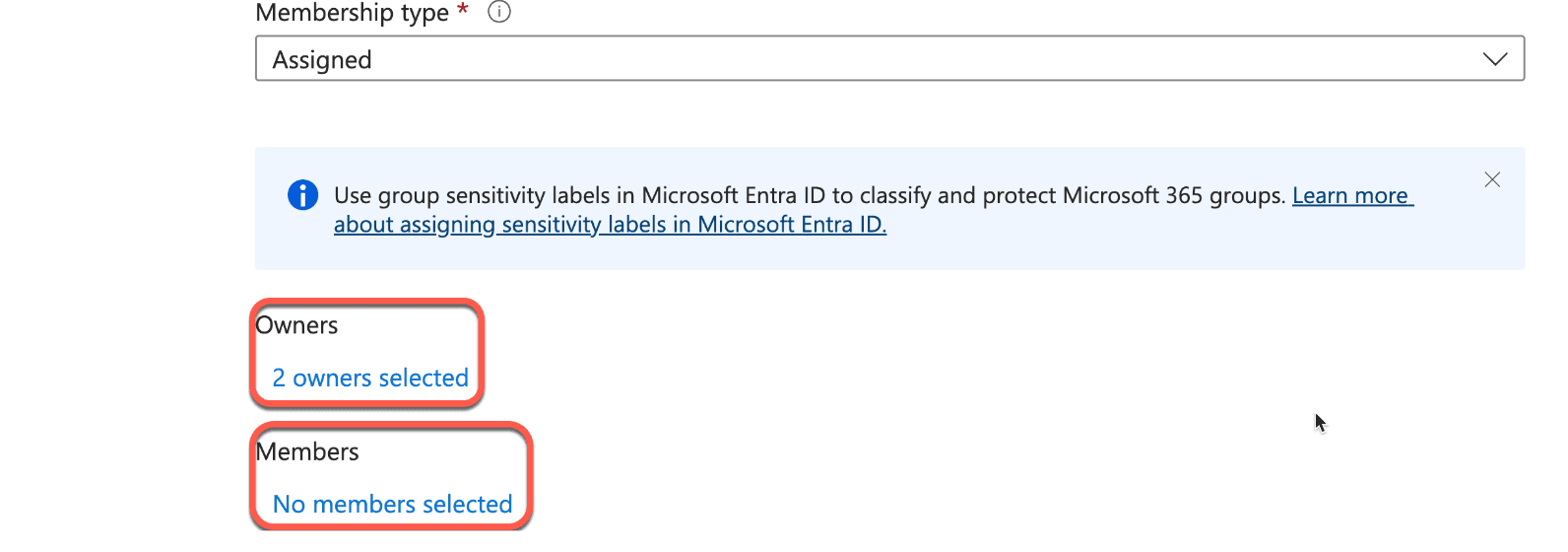Open the 2 owners selected link

[x=370, y=378]
